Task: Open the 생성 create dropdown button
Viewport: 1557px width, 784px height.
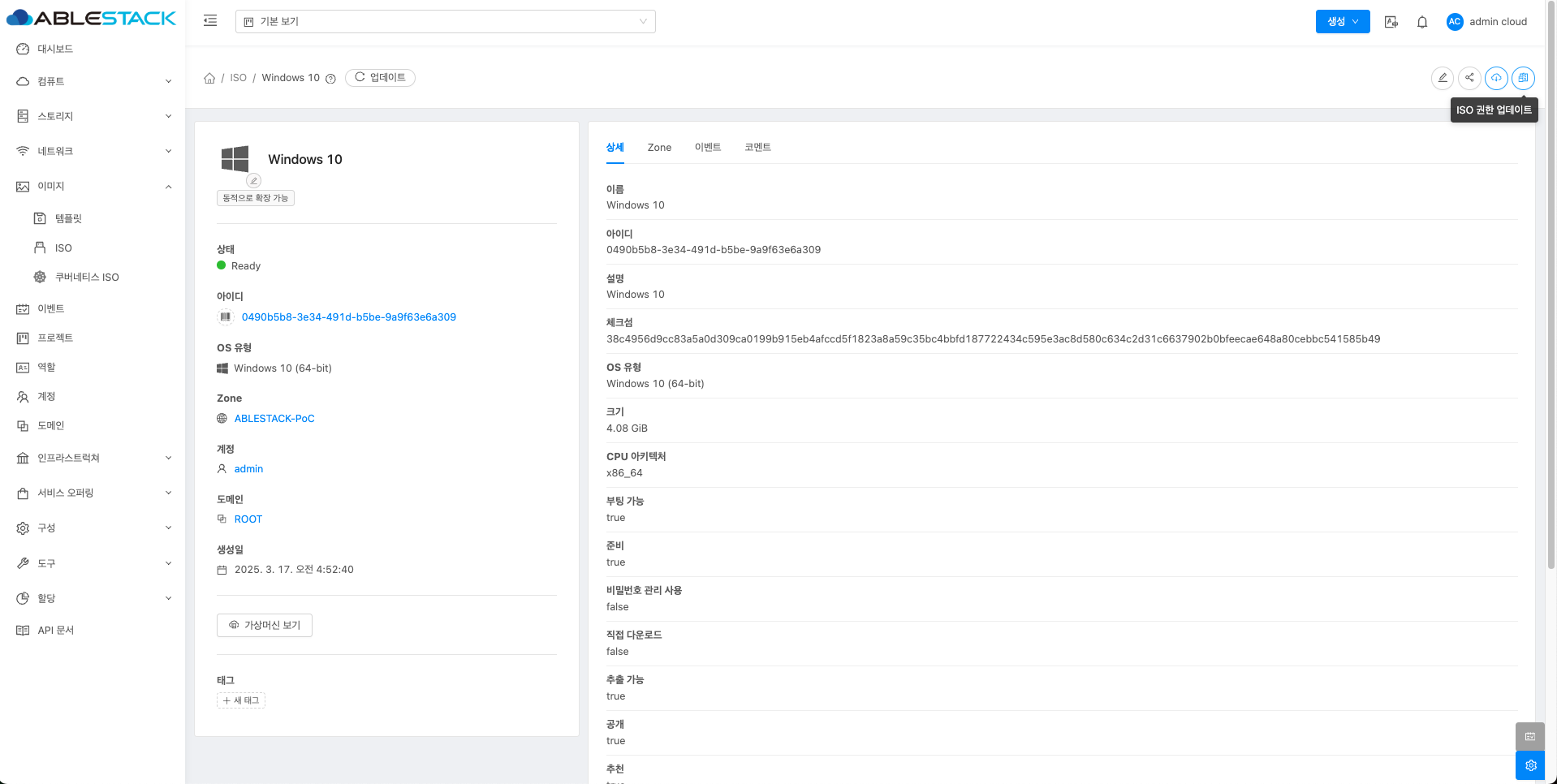Action: click(x=1342, y=22)
